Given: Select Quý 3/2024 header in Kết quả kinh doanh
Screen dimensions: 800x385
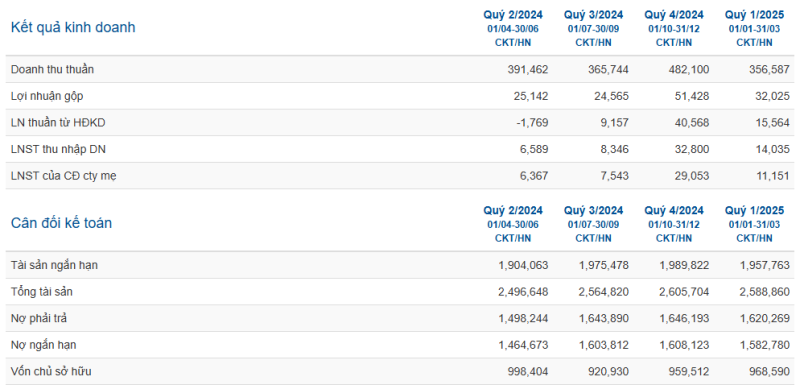Looking at the screenshot, I should click(593, 14).
